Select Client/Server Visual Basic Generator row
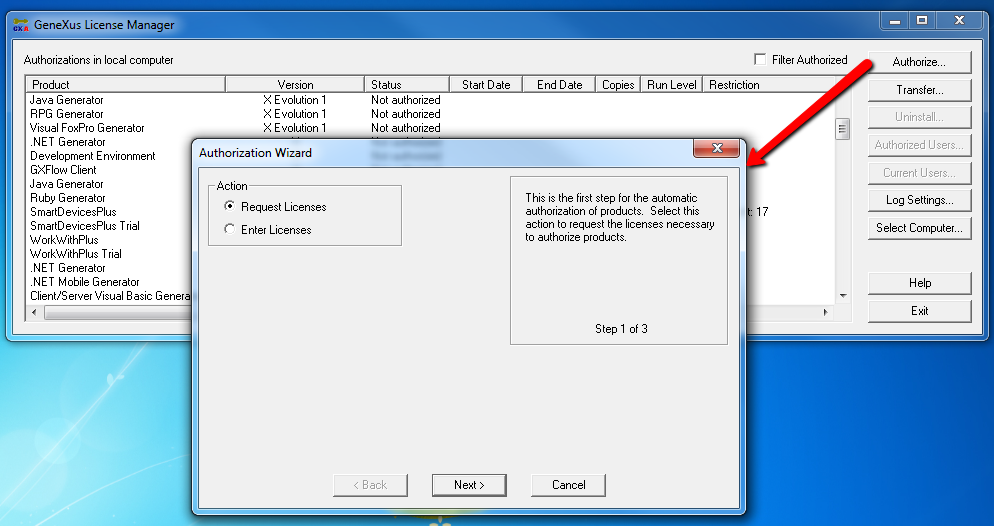Screen dimensions: 994x526 coord(110,295)
